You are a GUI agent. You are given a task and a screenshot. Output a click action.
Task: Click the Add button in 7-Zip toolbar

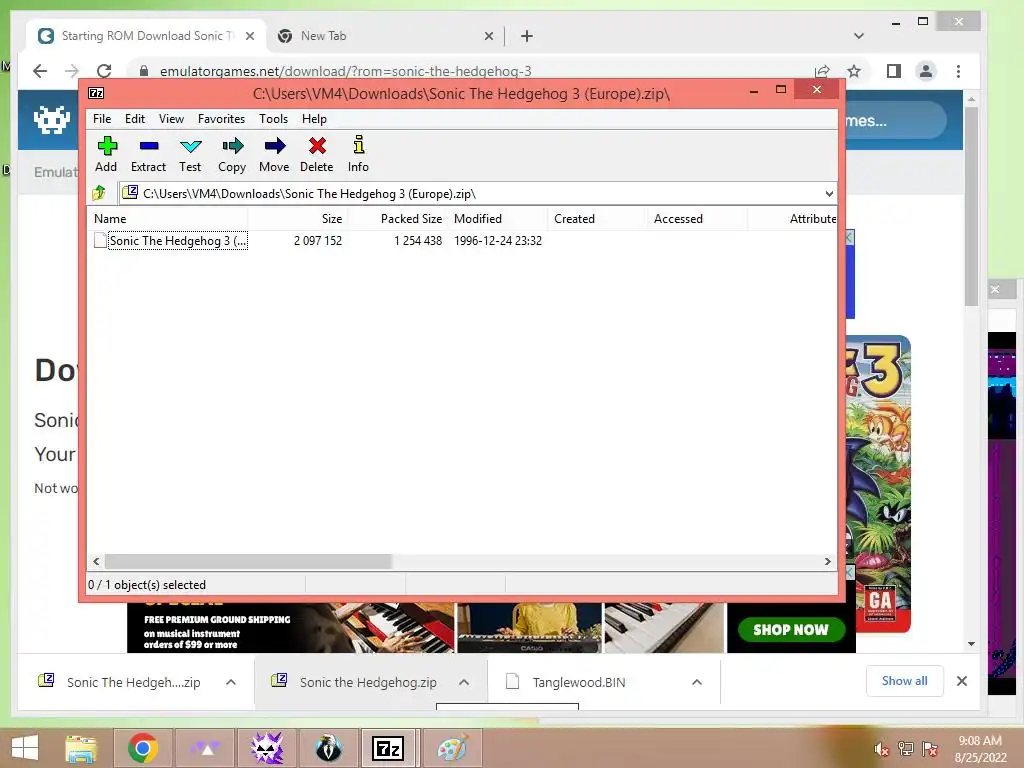click(x=106, y=154)
